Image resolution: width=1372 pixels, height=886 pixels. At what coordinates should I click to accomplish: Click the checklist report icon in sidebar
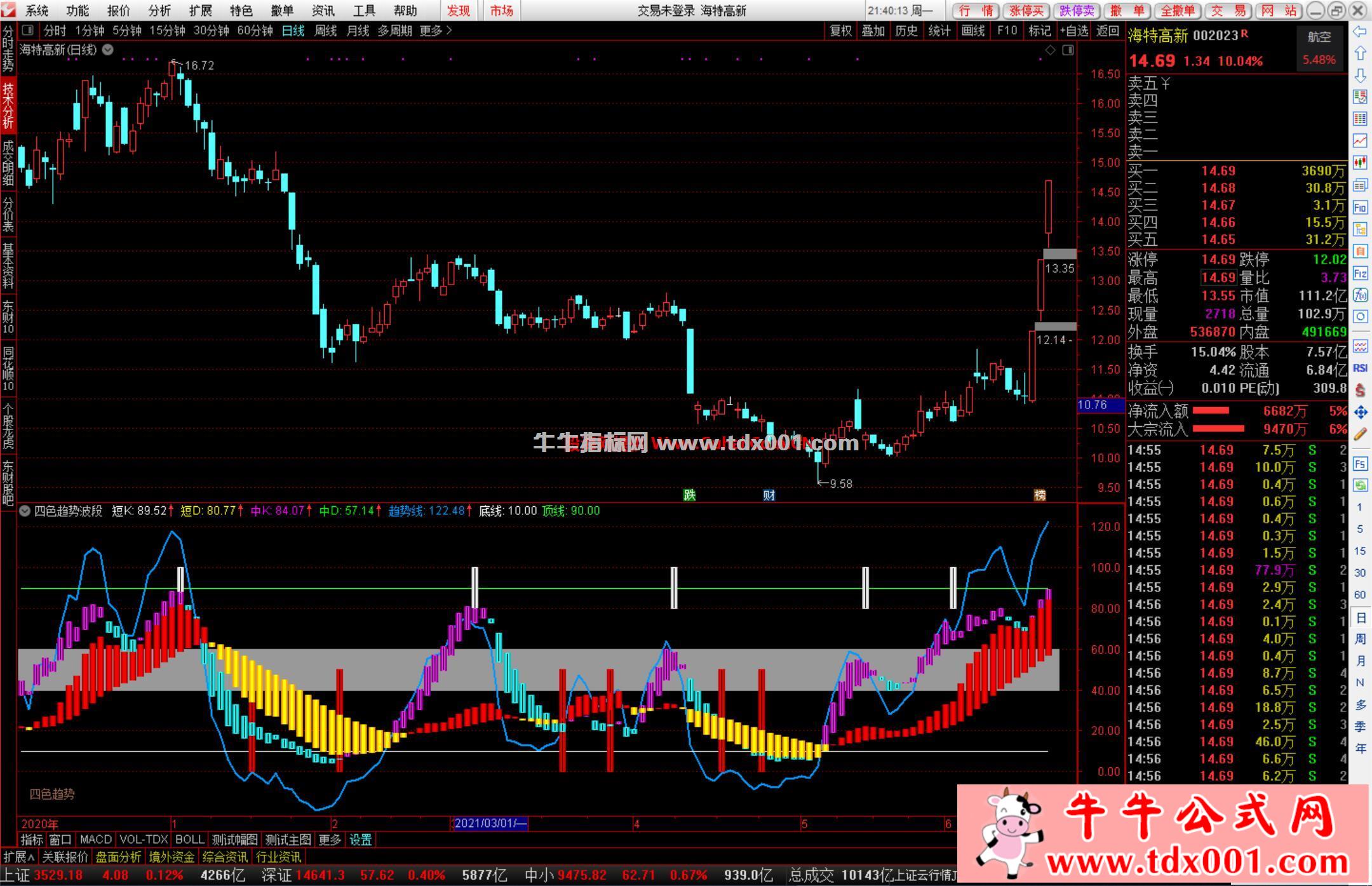click(x=1360, y=97)
